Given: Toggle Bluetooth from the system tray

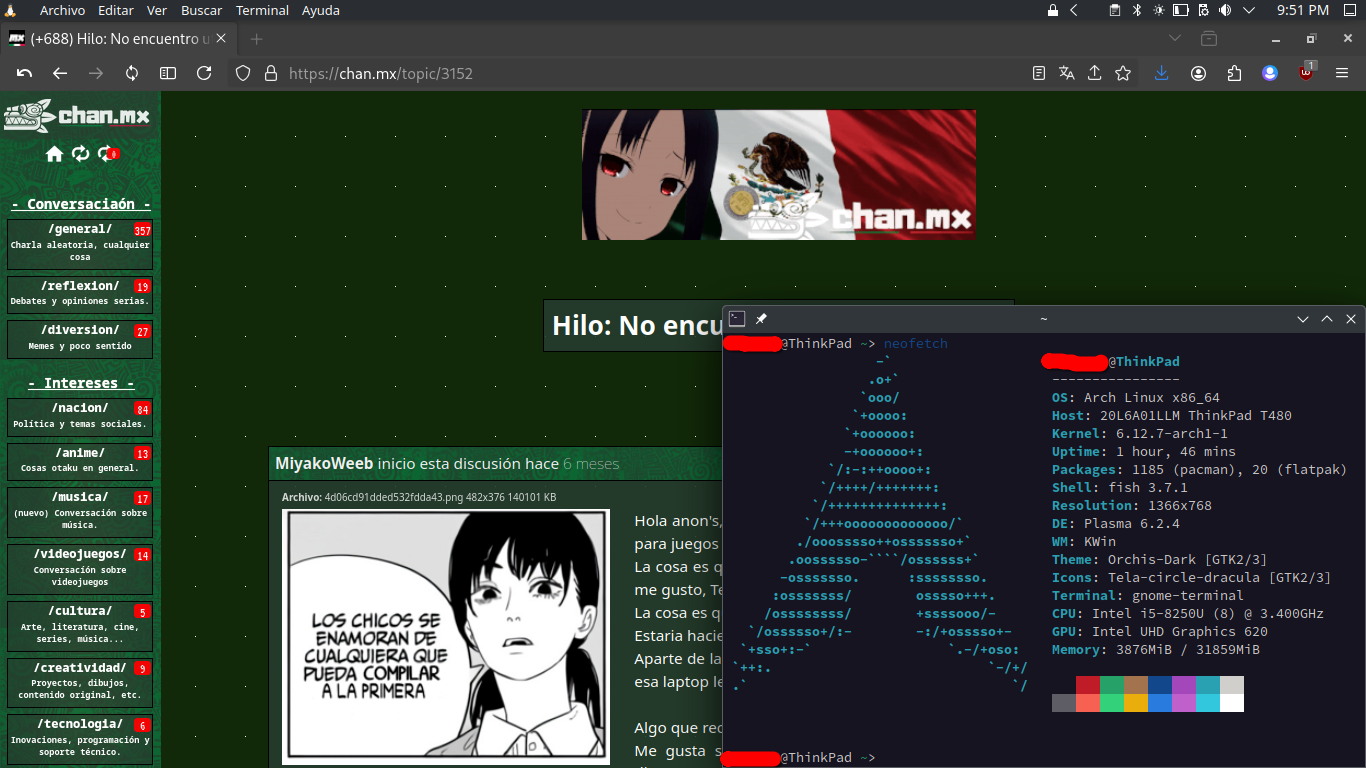Looking at the screenshot, I should coord(1137,10).
